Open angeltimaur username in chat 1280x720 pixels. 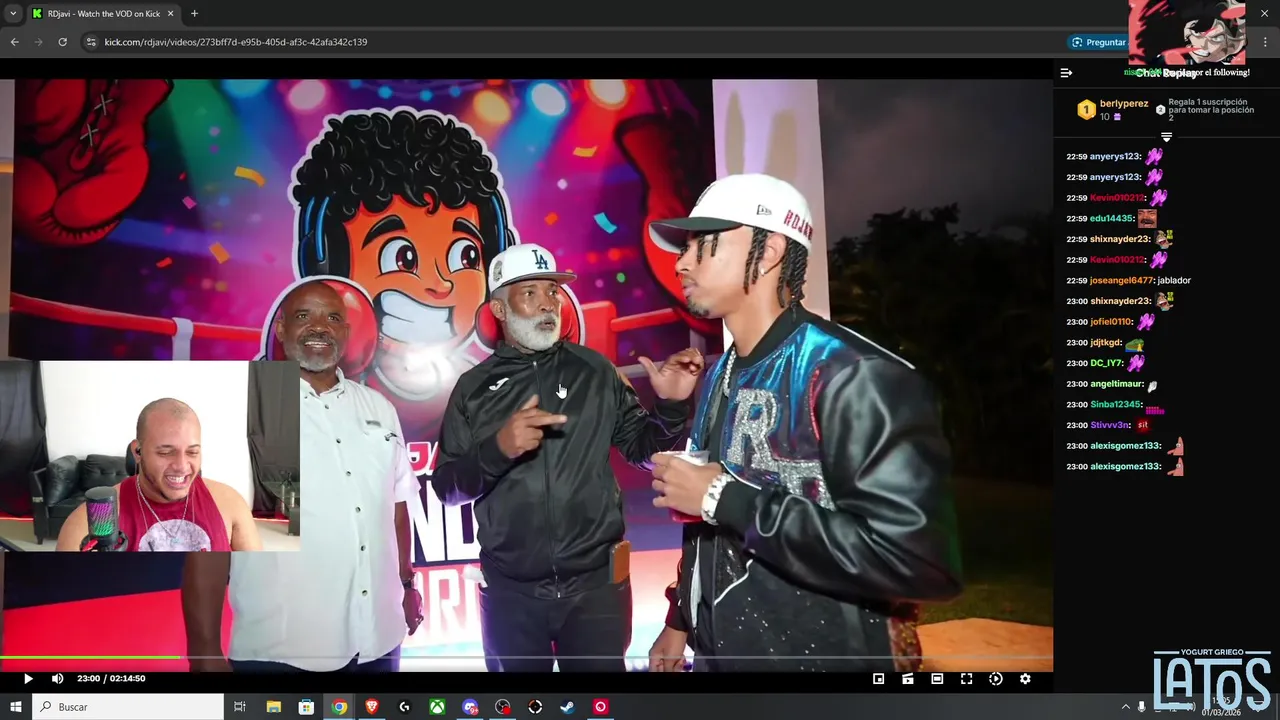coord(1116,384)
